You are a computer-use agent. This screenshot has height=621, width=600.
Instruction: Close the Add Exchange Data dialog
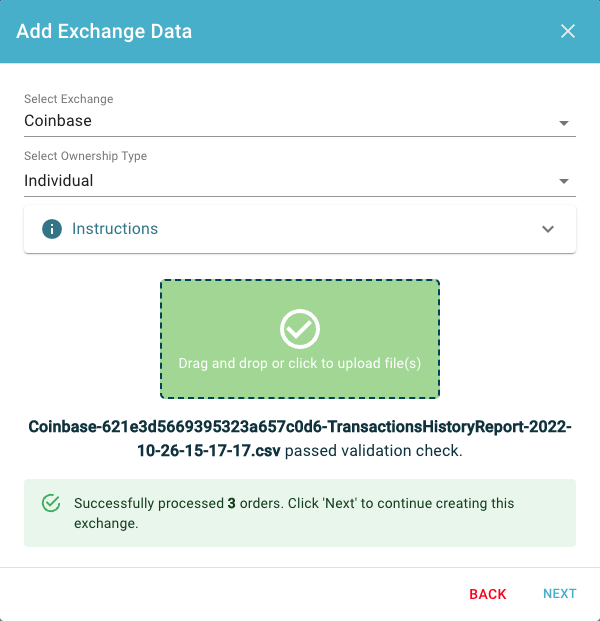point(568,31)
